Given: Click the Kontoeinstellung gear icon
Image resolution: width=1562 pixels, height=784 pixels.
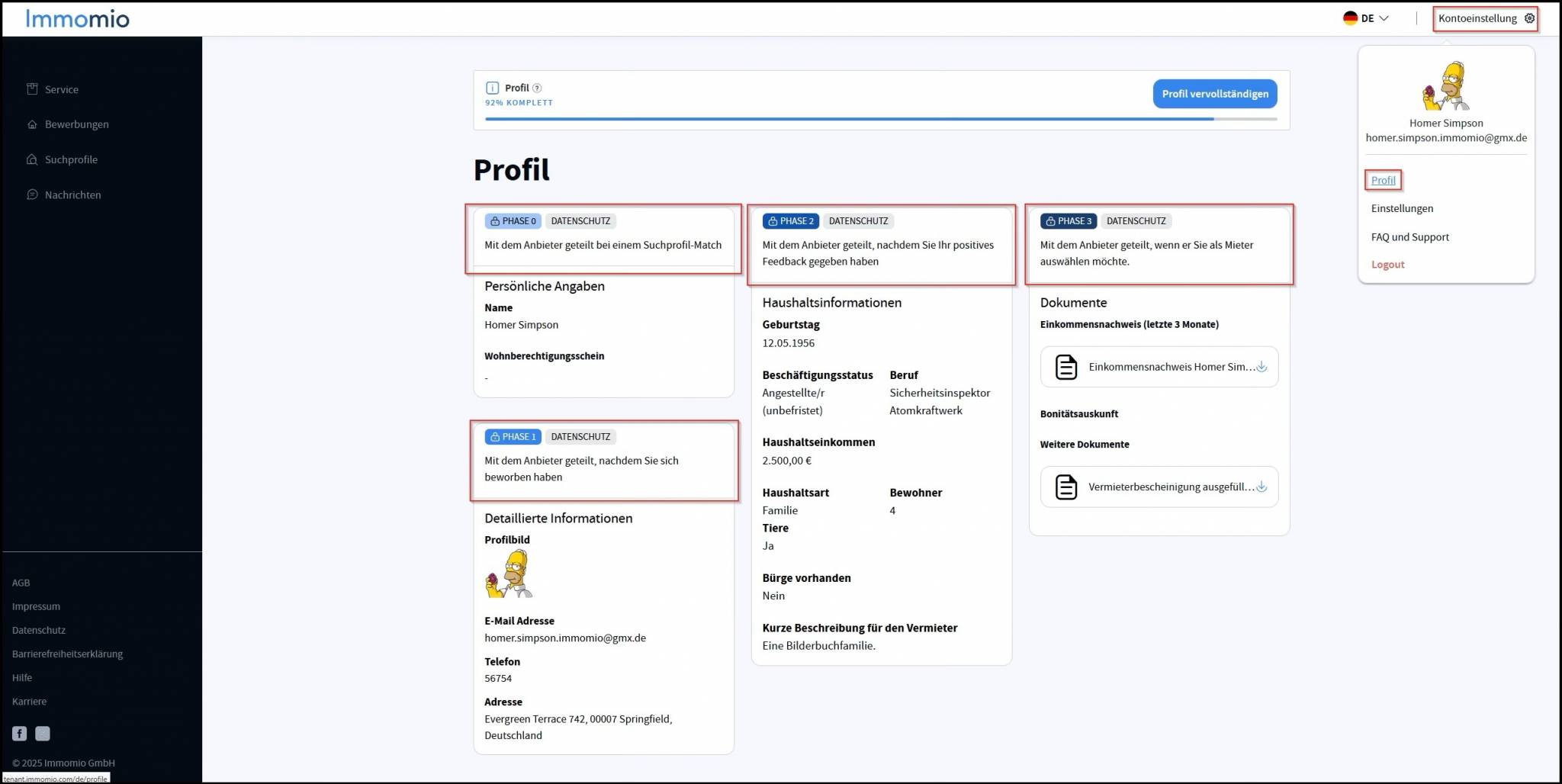Looking at the screenshot, I should pos(1529,18).
